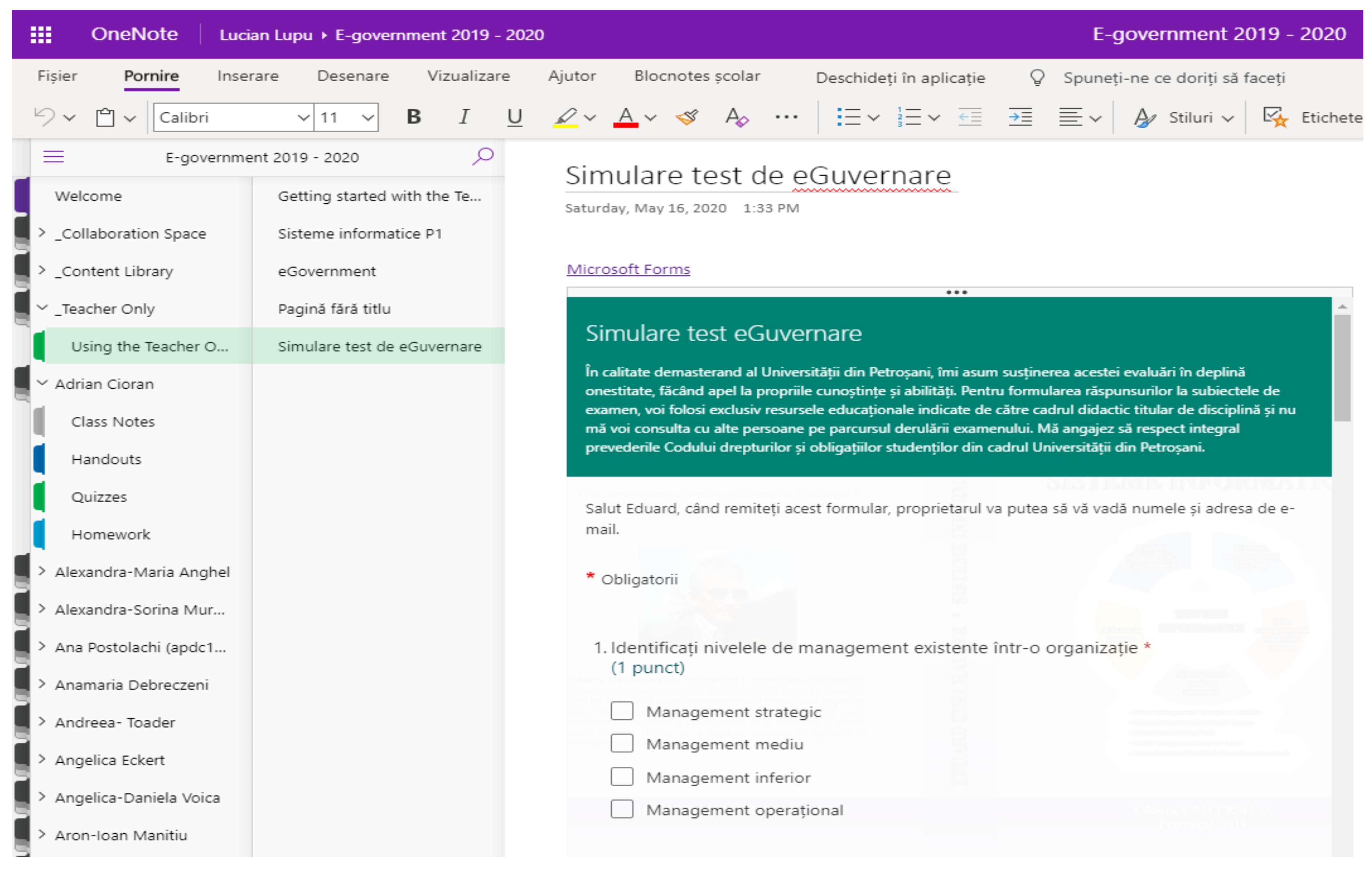Image resolution: width=1372 pixels, height=869 pixels.
Task: Click the E-government 2019 - 2020 breadcrumb
Action: (439, 35)
